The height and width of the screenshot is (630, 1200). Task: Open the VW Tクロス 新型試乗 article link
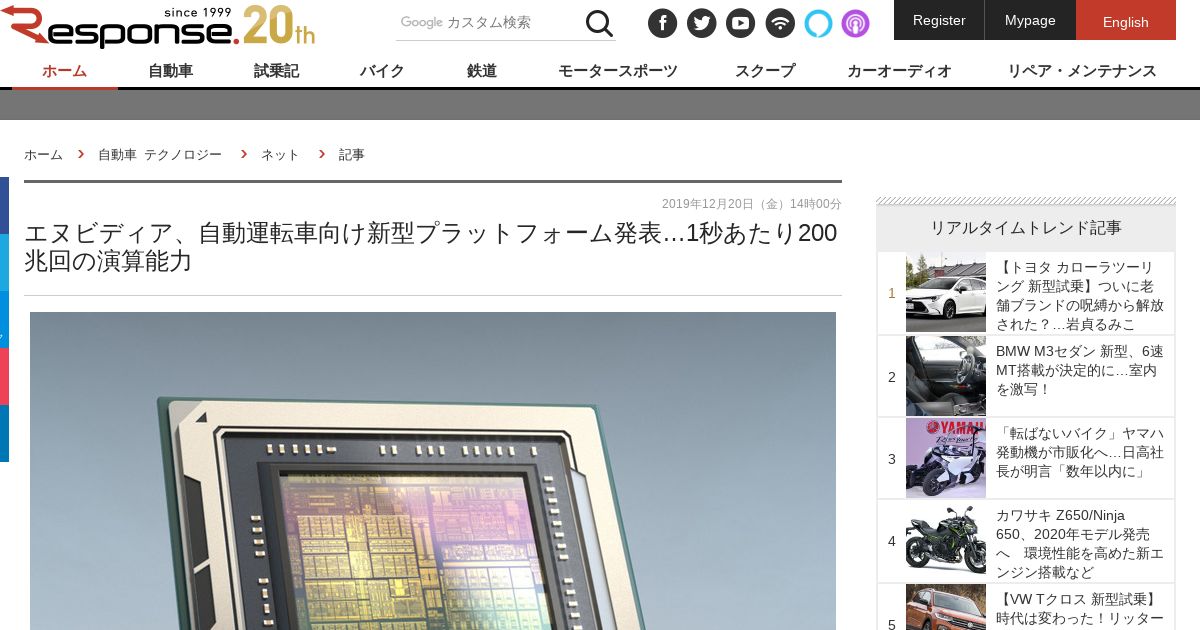1080,609
